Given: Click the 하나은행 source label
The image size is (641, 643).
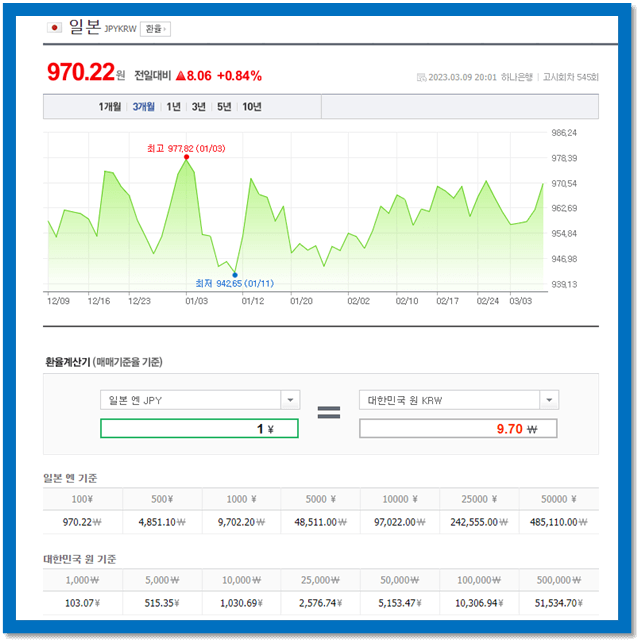Looking at the screenshot, I should coord(517,78).
